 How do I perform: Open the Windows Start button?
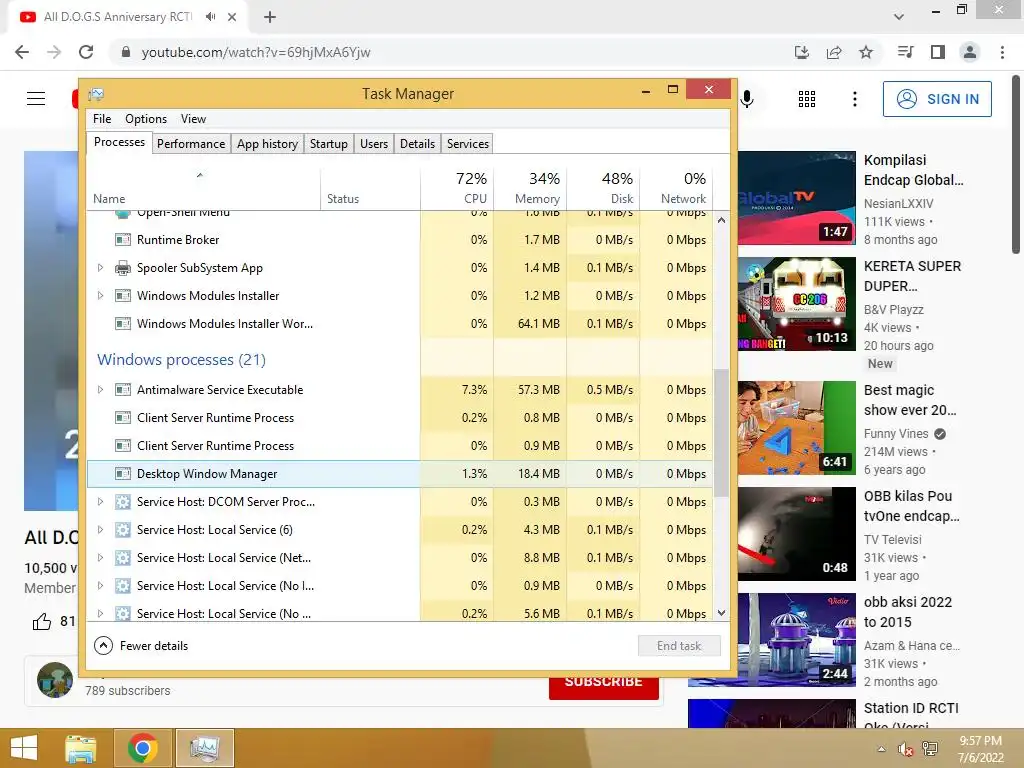(24, 748)
